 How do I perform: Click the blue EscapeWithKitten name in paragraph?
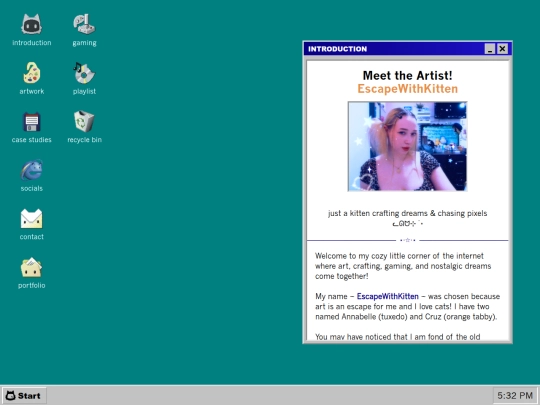click(387, 297)
